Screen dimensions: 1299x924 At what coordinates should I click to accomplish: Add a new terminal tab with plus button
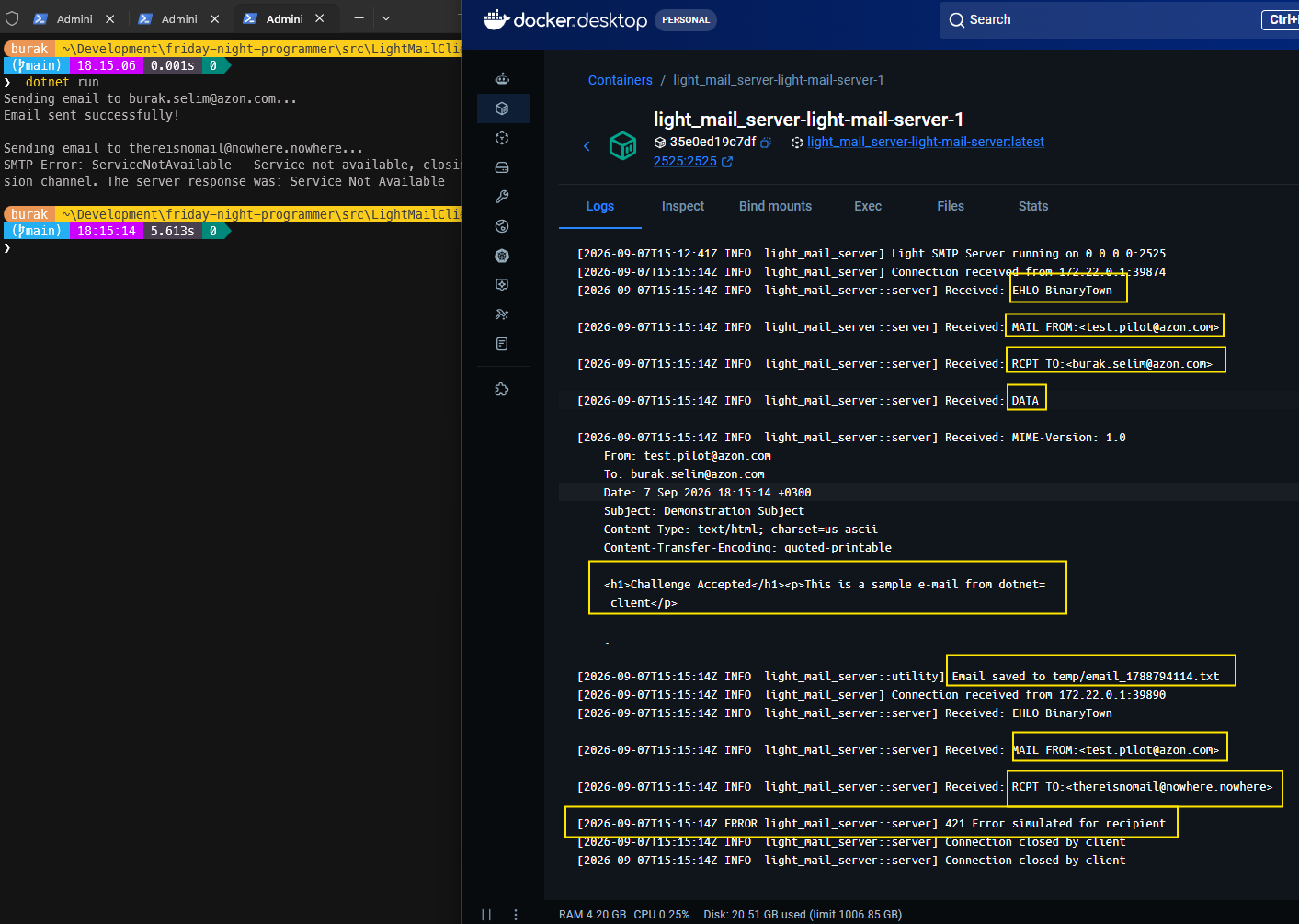(x=359, y=18)
